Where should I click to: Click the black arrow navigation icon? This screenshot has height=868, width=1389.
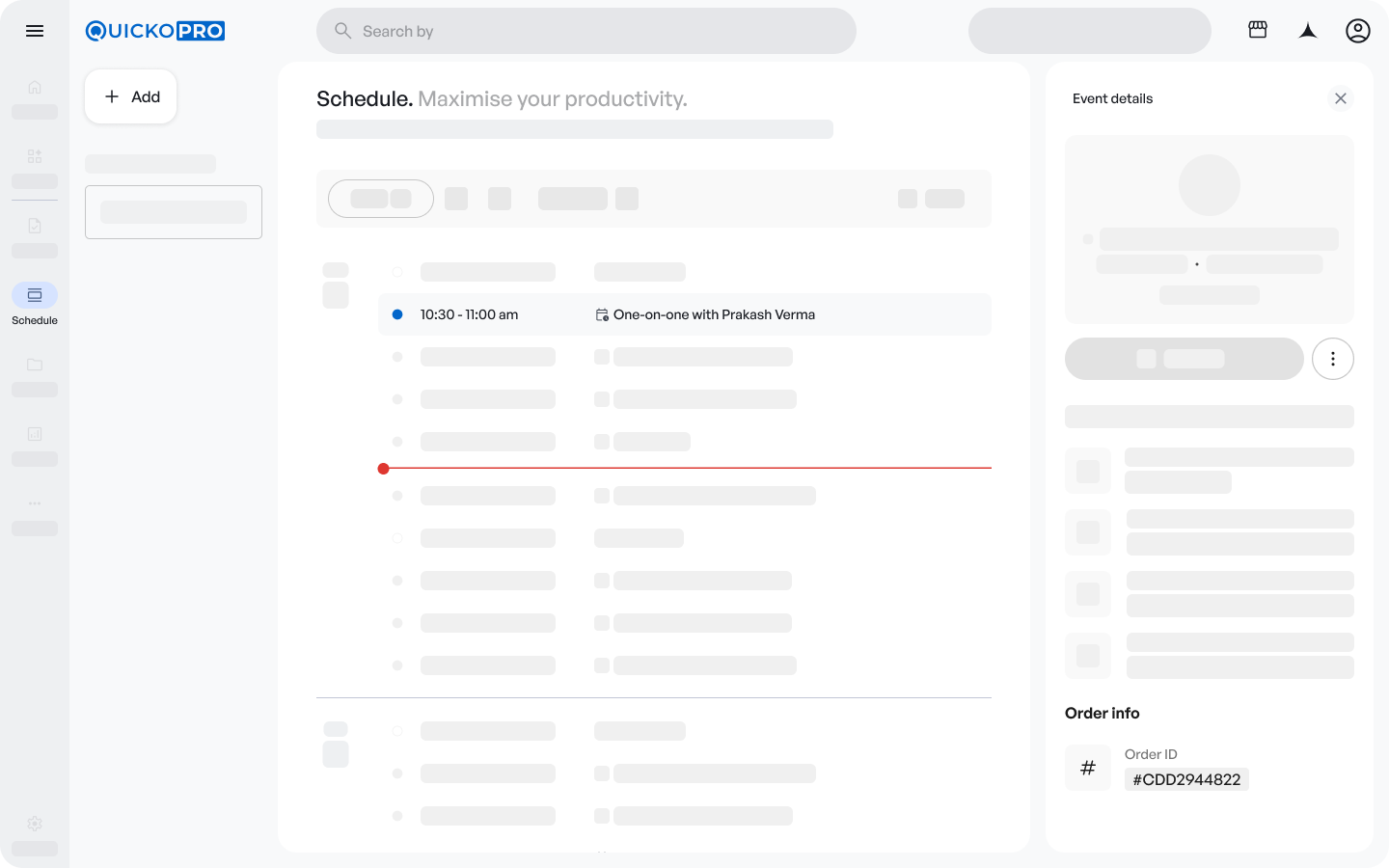coord(1308,31)
